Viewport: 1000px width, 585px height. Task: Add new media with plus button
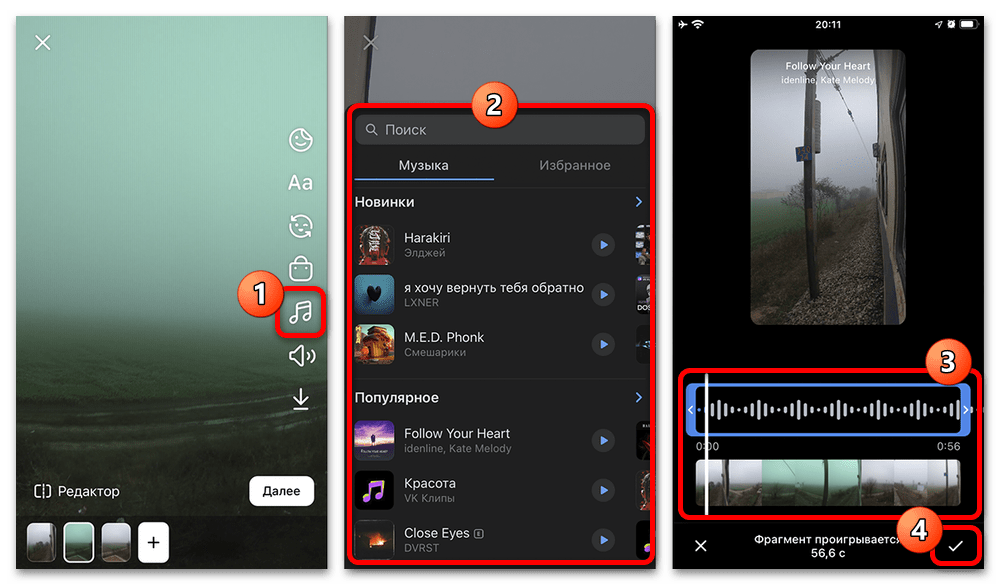point(154,542)
